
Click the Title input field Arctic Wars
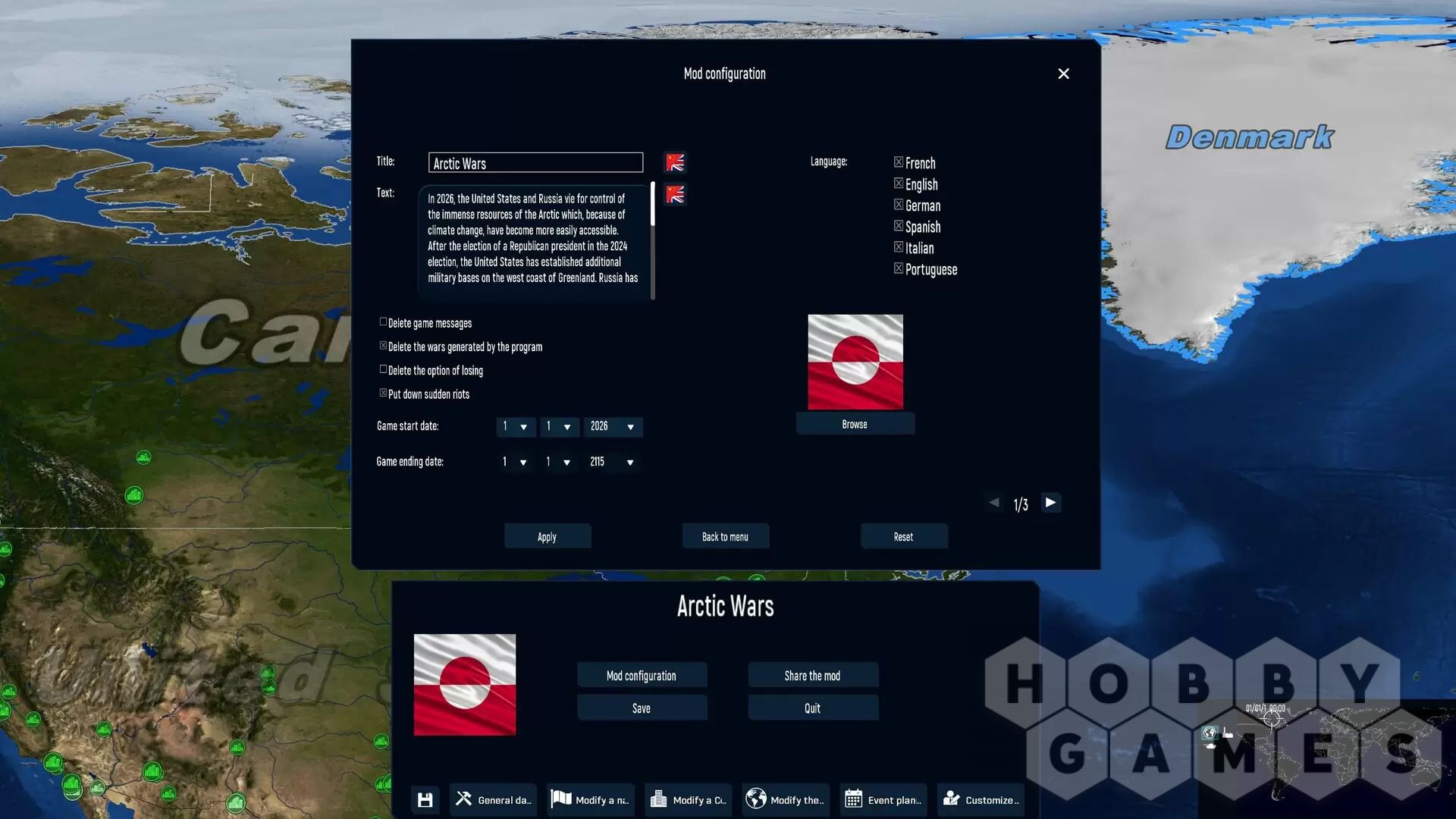point(535,163)
